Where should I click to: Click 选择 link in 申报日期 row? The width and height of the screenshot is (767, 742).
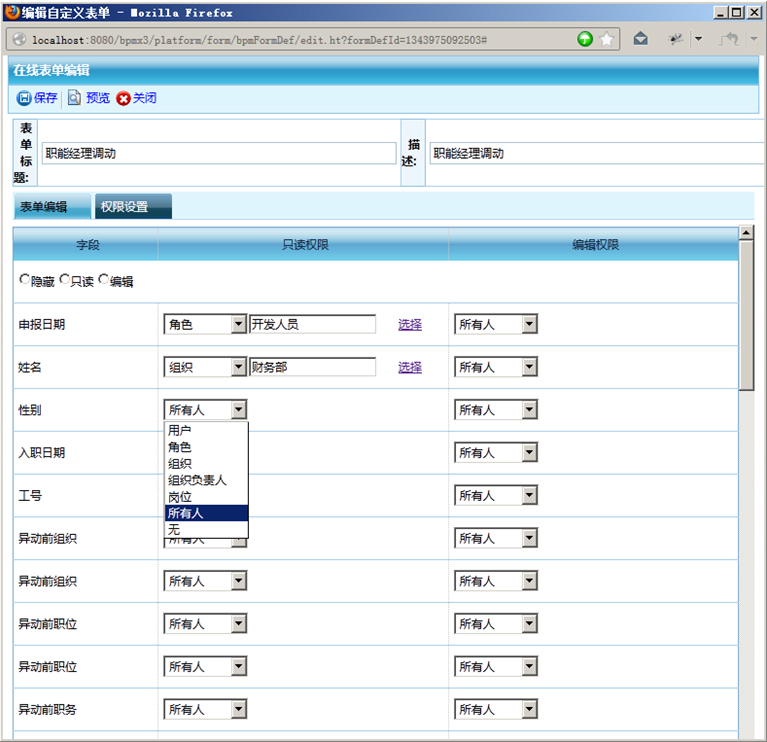click(x=410, y=324)
